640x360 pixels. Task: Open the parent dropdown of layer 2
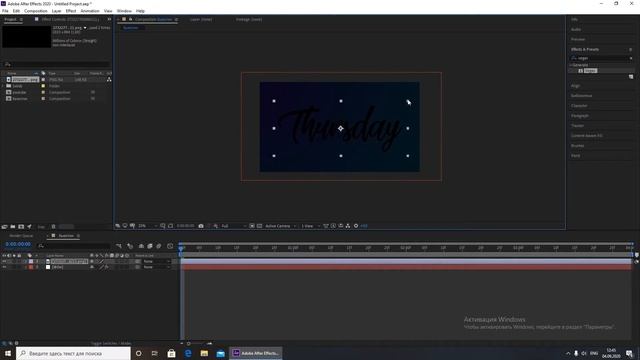click(156, 267)
